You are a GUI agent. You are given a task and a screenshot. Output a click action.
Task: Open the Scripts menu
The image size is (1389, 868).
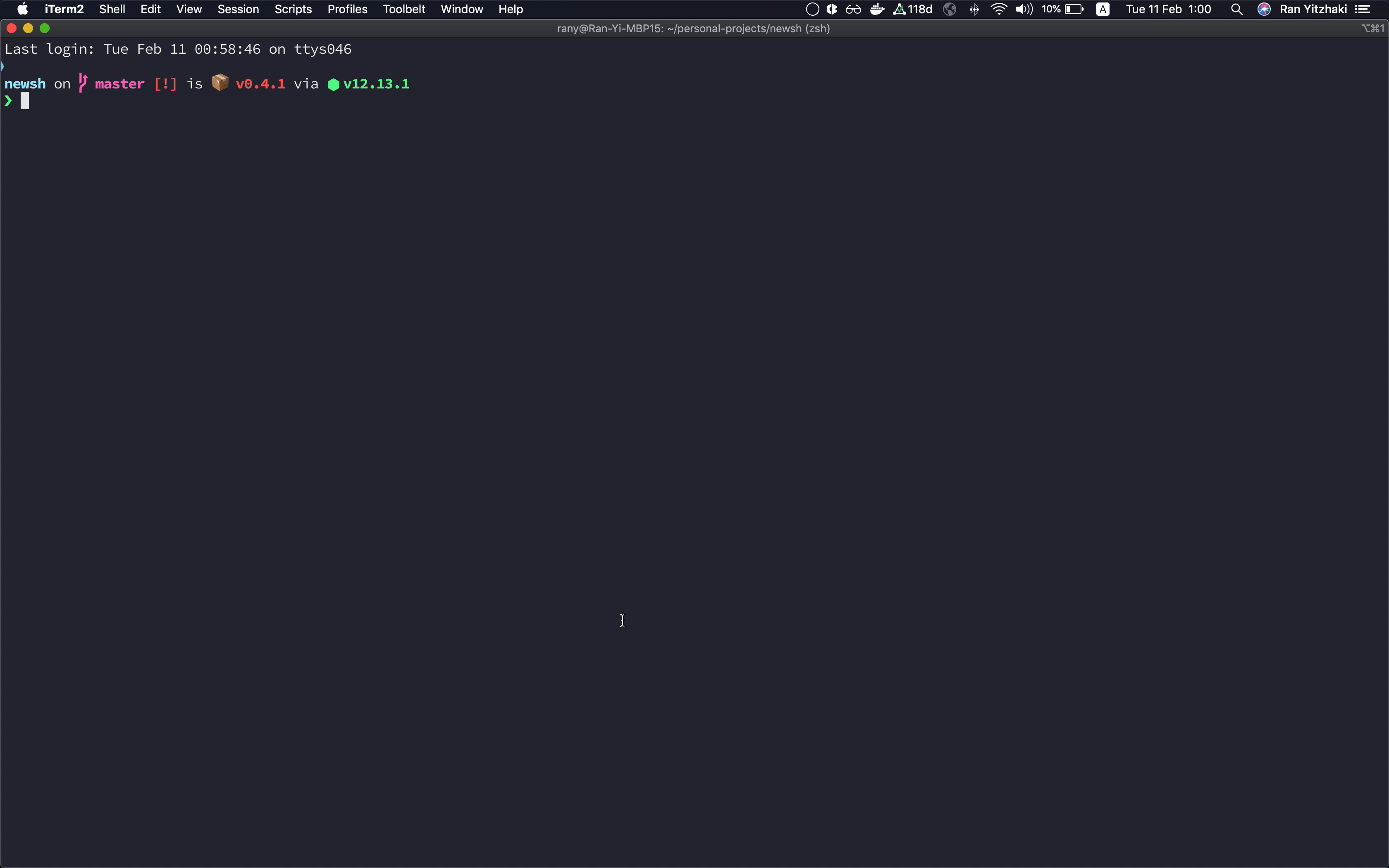click(x=293, y=9)
